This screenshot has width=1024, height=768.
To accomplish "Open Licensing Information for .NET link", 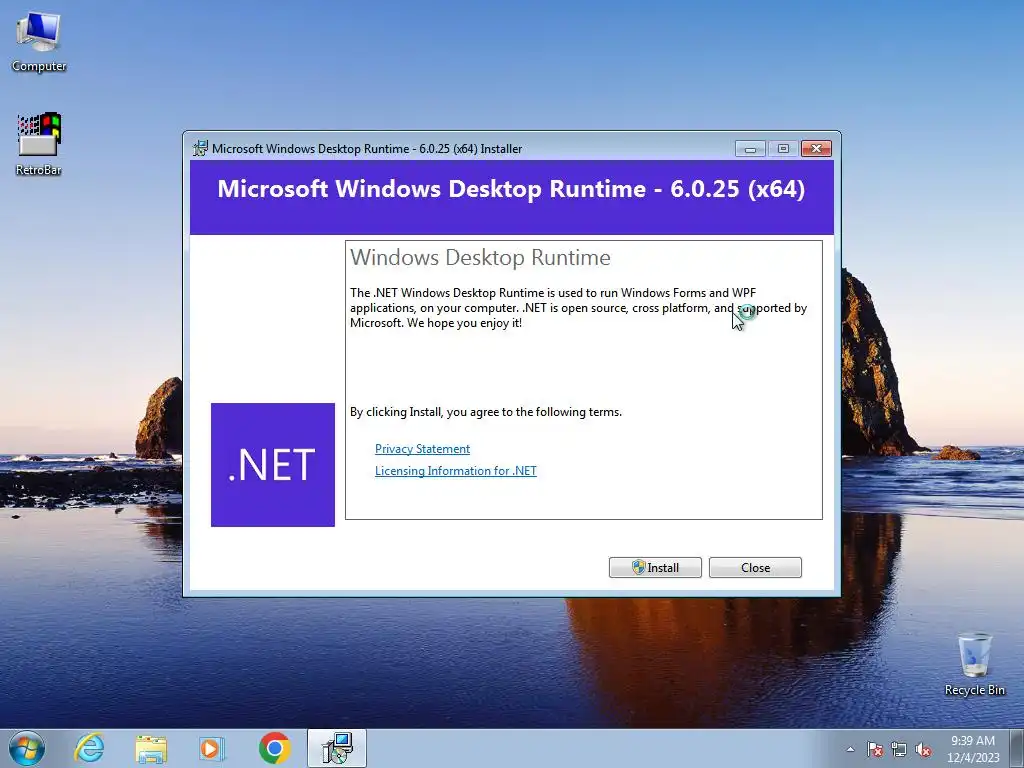I will tap(456, 471).
